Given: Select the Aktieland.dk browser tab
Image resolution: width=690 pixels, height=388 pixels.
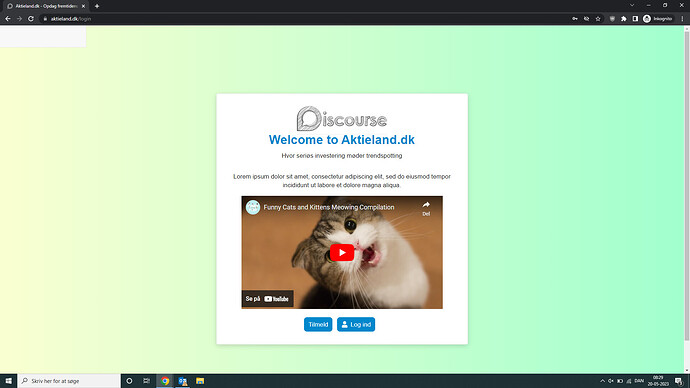Looking at the screenshot, I should pos(46,6).
